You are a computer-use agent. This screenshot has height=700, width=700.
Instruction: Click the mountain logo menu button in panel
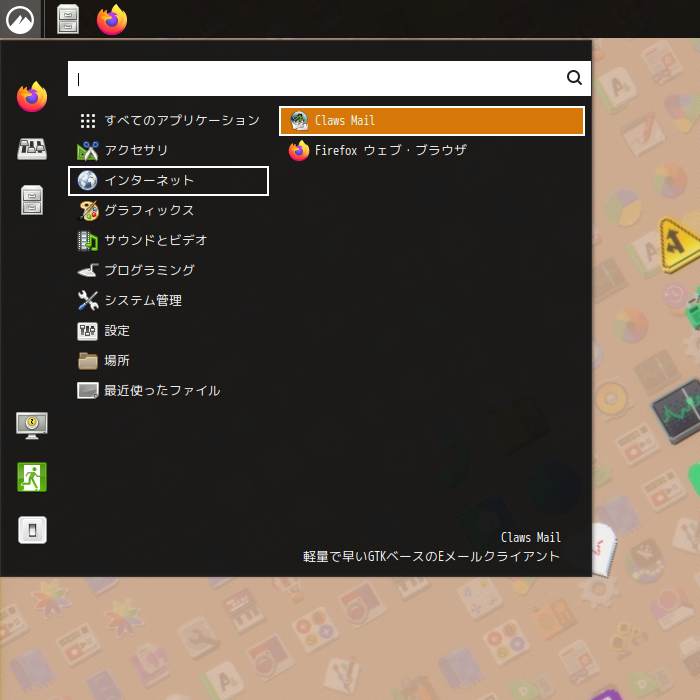(x=20, y=19)
